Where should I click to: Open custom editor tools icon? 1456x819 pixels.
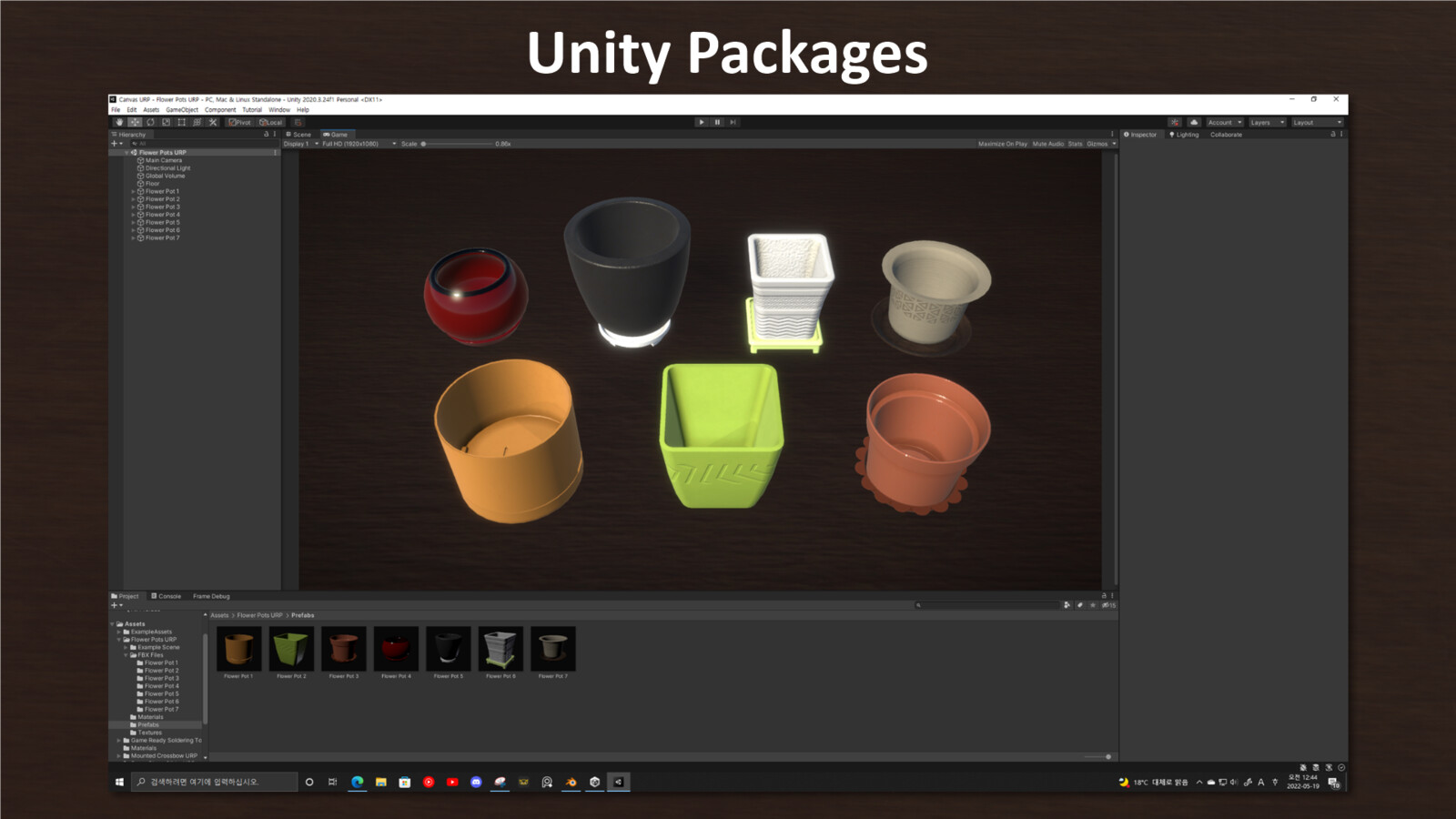point(212,122)
